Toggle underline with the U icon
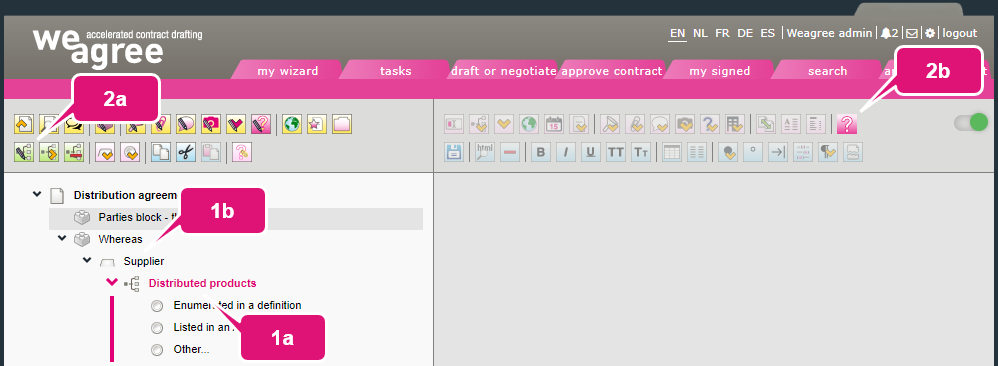Viewport: 998px width, 366px height. pos(591,152)
